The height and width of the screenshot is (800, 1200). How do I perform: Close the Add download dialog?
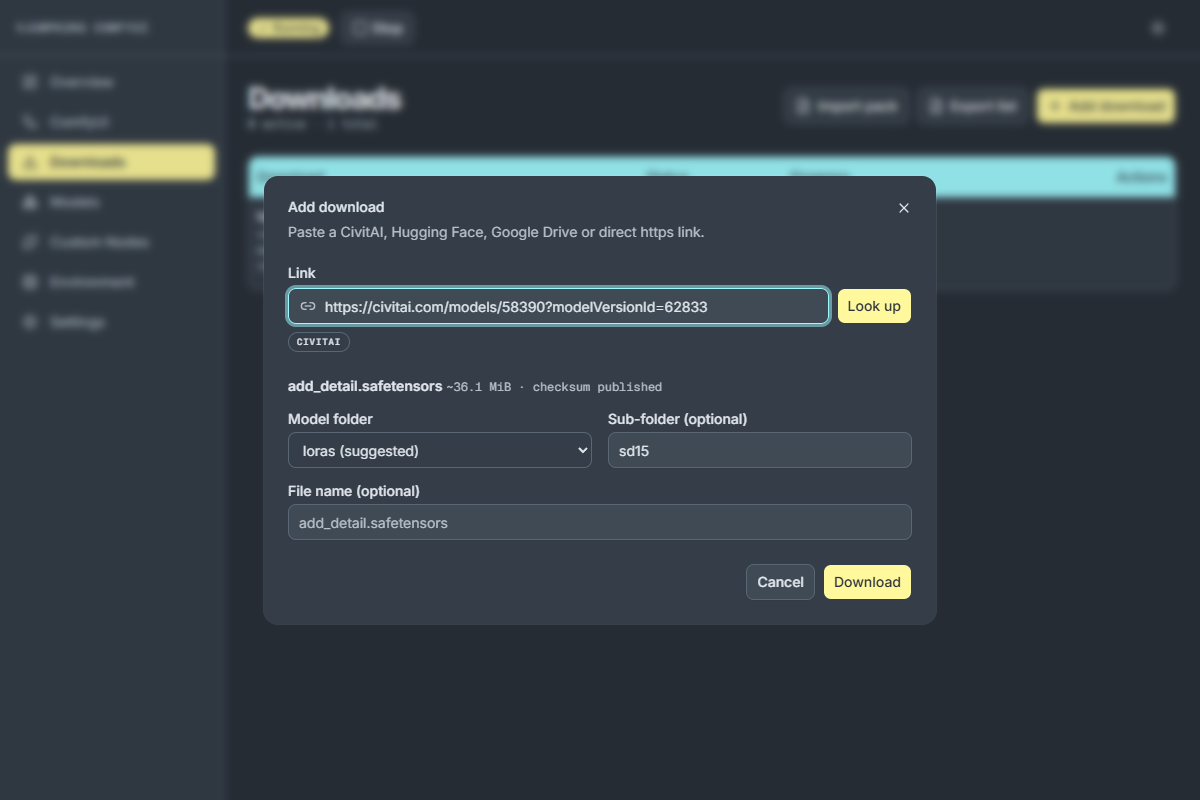904,208
